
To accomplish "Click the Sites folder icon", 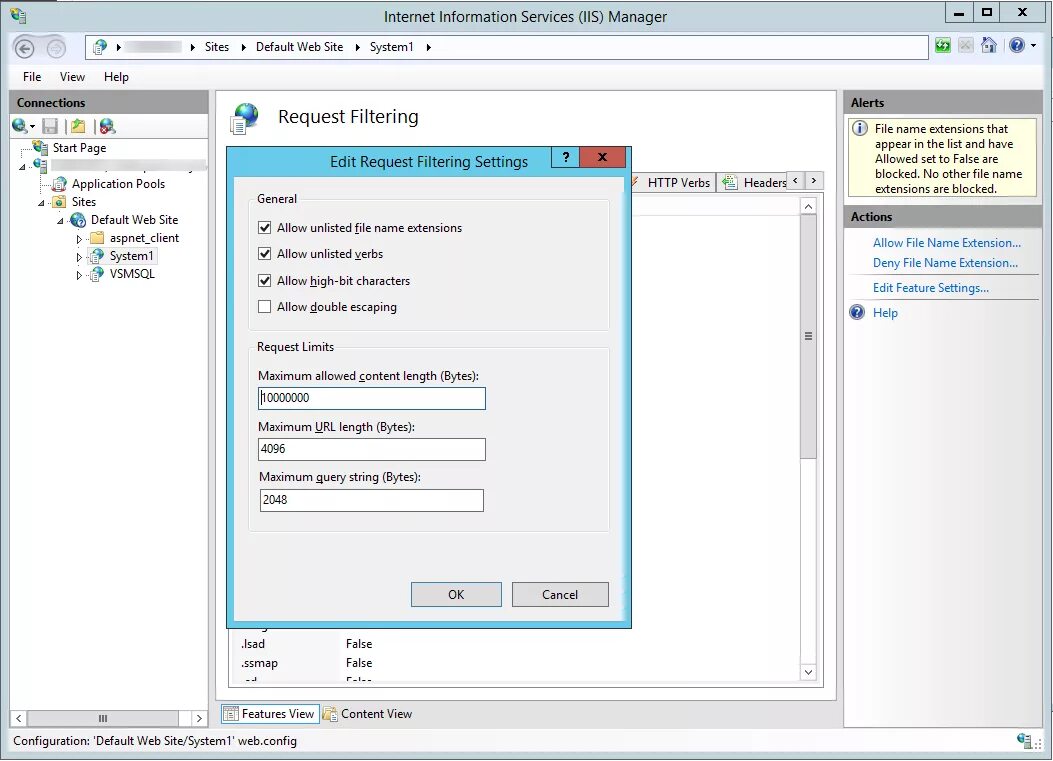I will (60, 202).
